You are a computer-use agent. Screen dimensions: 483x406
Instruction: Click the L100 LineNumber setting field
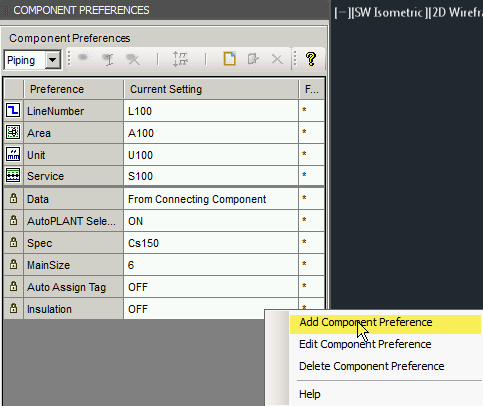point(211,111)
